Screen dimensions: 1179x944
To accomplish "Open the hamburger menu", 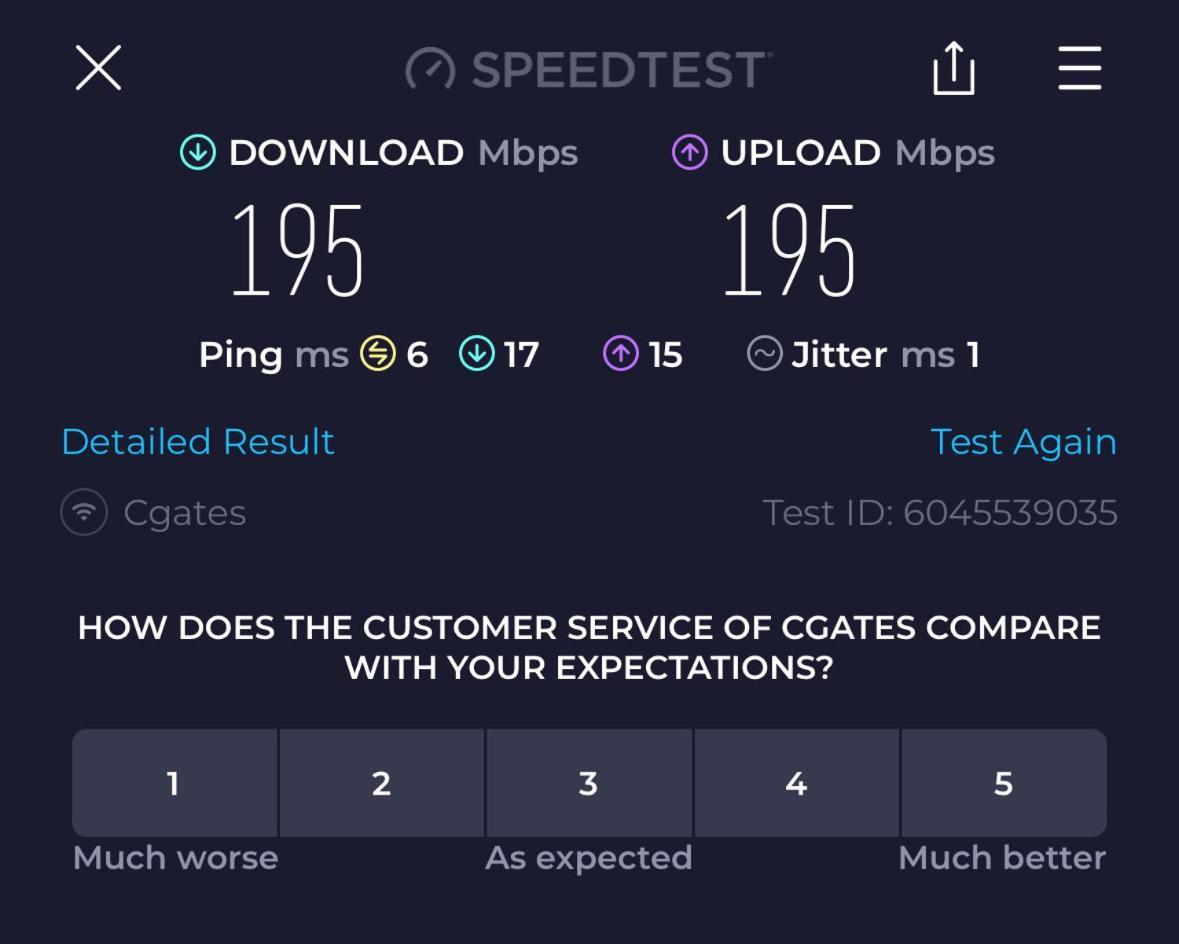I will (1080, 68).
